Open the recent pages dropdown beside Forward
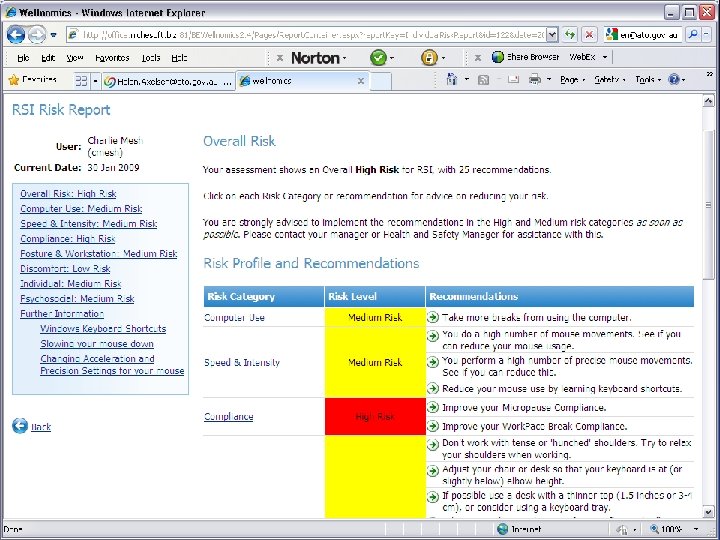The width and height of the screenshot is (720, 540). point(54,35)
